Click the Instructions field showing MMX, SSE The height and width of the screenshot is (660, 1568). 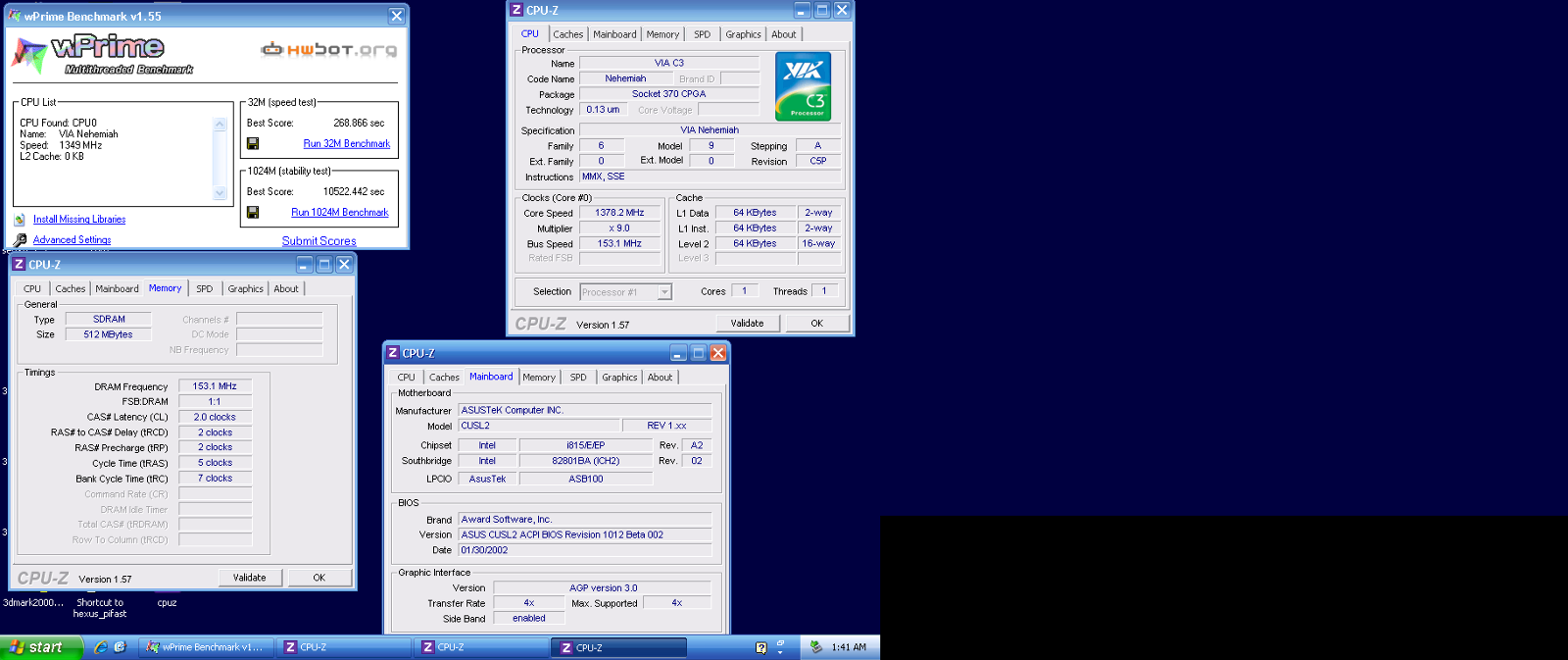click(710, 178)
